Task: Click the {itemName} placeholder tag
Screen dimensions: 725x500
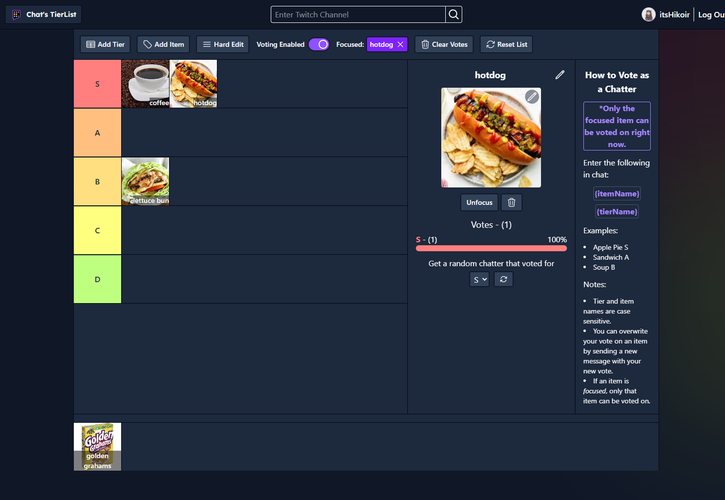Action: coord(617,194)
